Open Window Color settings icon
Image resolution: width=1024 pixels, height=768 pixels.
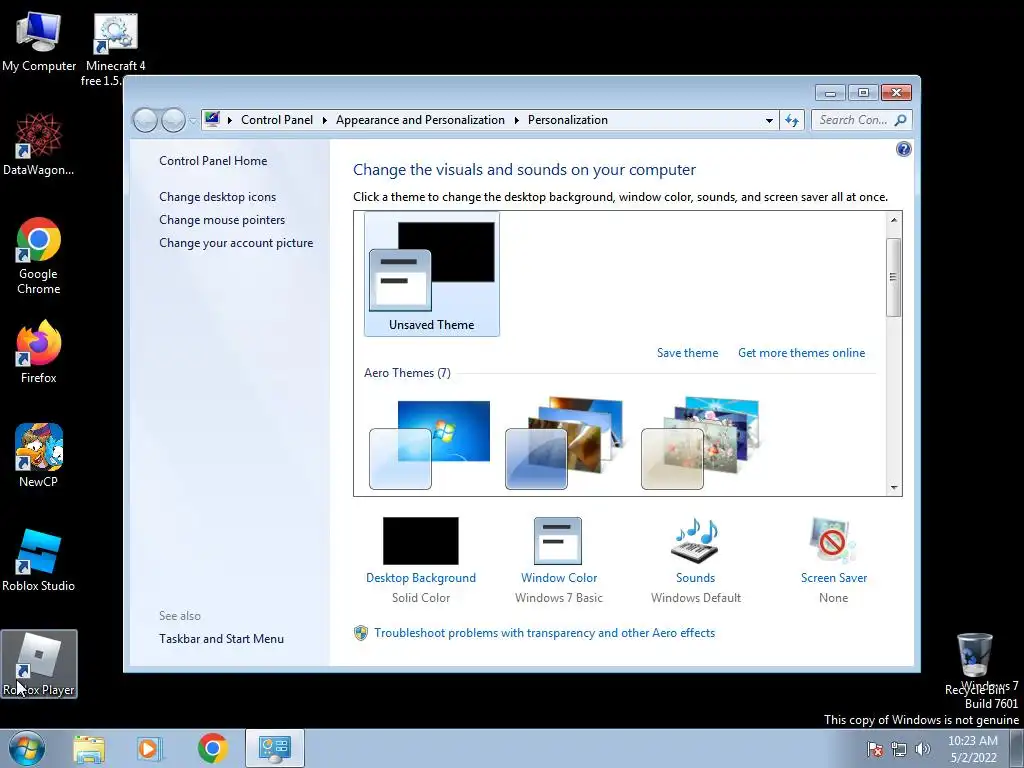pos(558,541)
